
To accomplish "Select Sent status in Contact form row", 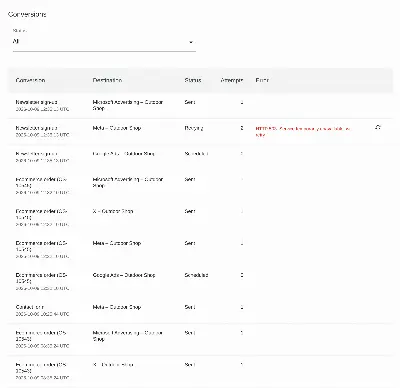I will [x=190, y=307].
